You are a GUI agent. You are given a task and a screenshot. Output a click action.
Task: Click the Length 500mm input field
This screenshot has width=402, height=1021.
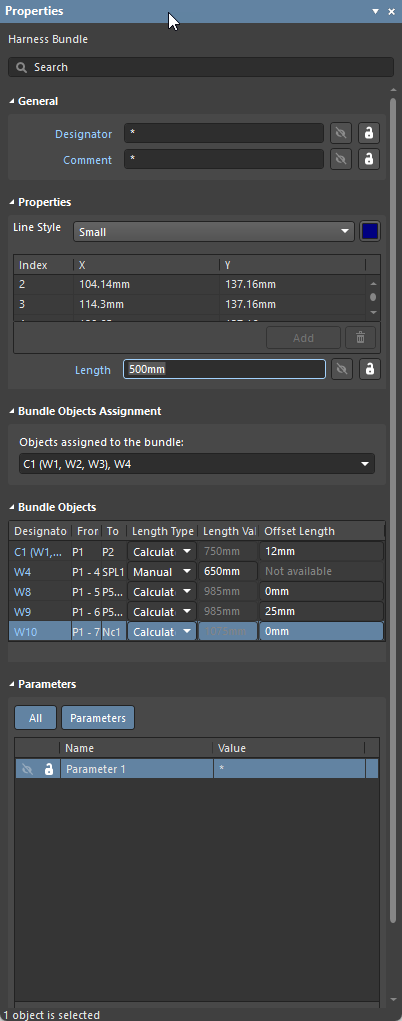point(224,369)
